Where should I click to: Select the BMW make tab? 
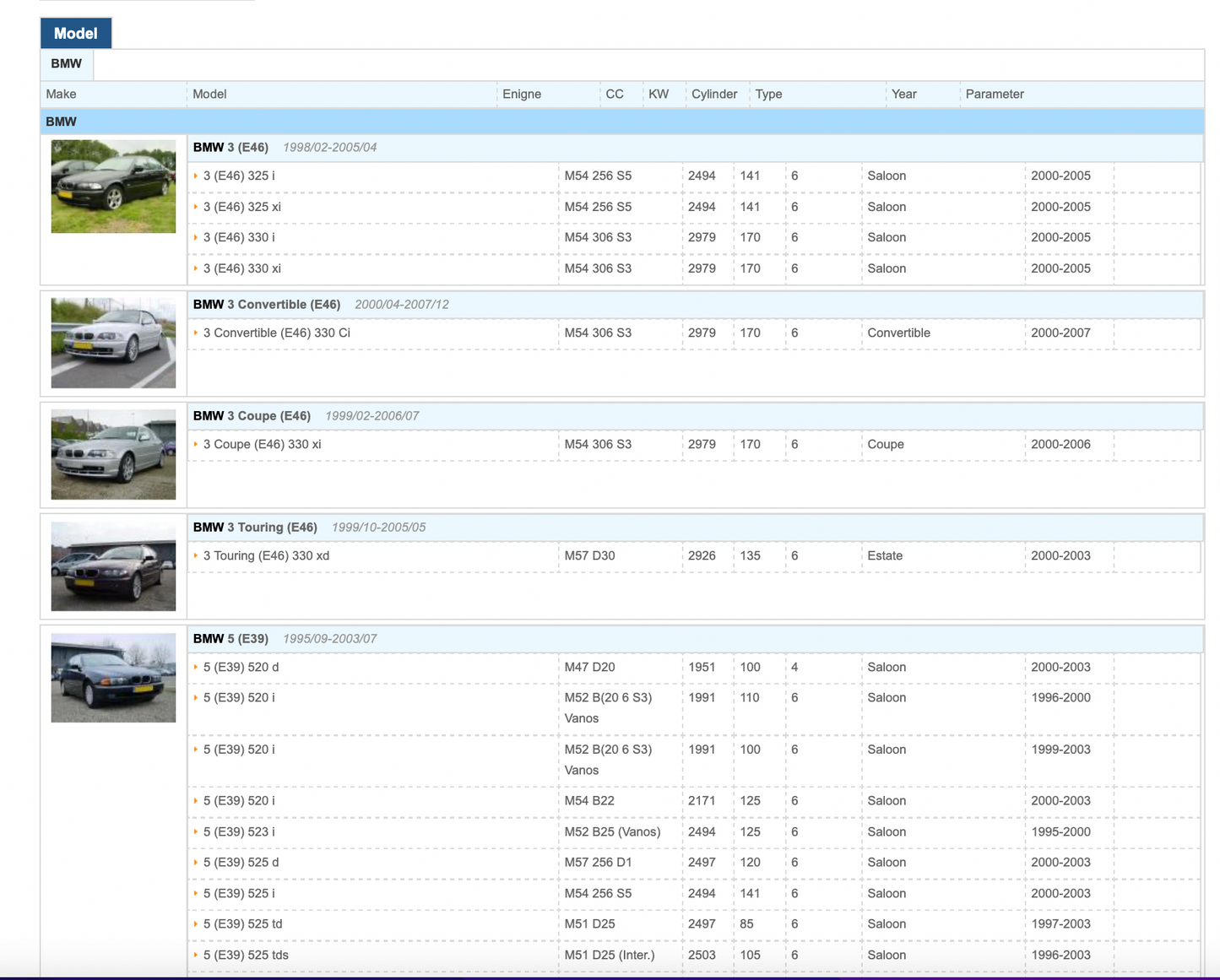click(66, 64)
